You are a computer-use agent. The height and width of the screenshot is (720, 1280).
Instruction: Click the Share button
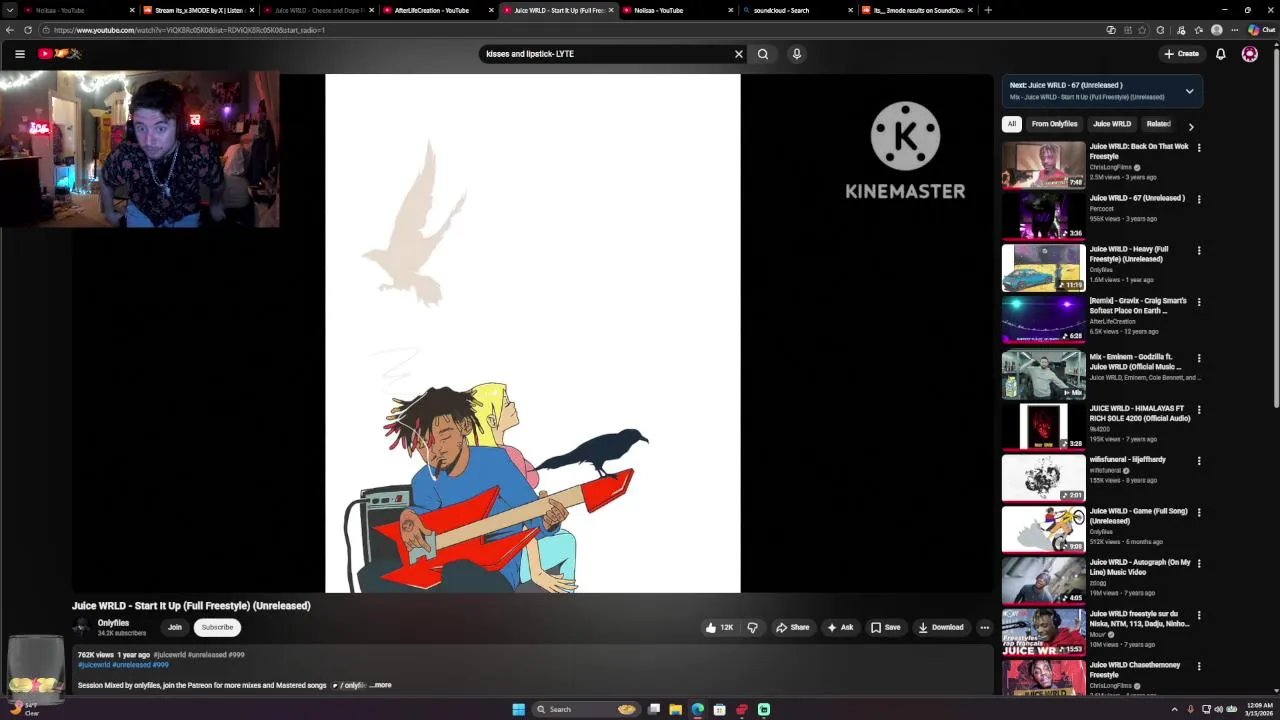(792, 628)
